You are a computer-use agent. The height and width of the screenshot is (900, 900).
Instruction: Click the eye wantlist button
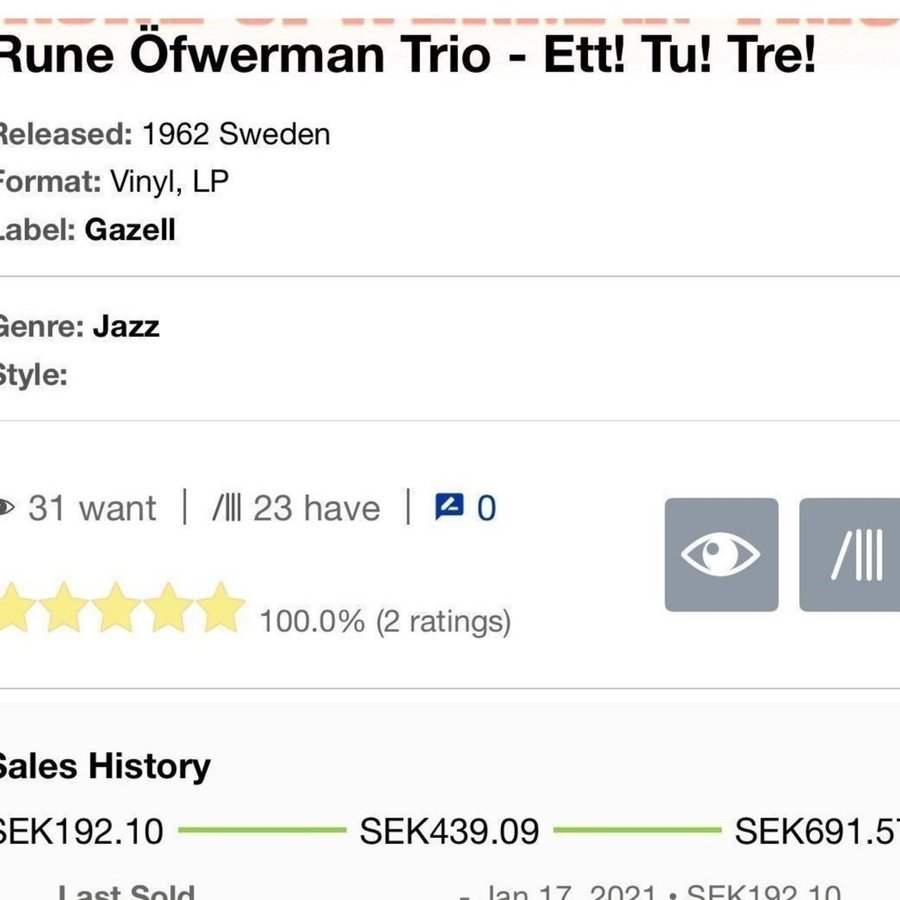coord(721,555)
